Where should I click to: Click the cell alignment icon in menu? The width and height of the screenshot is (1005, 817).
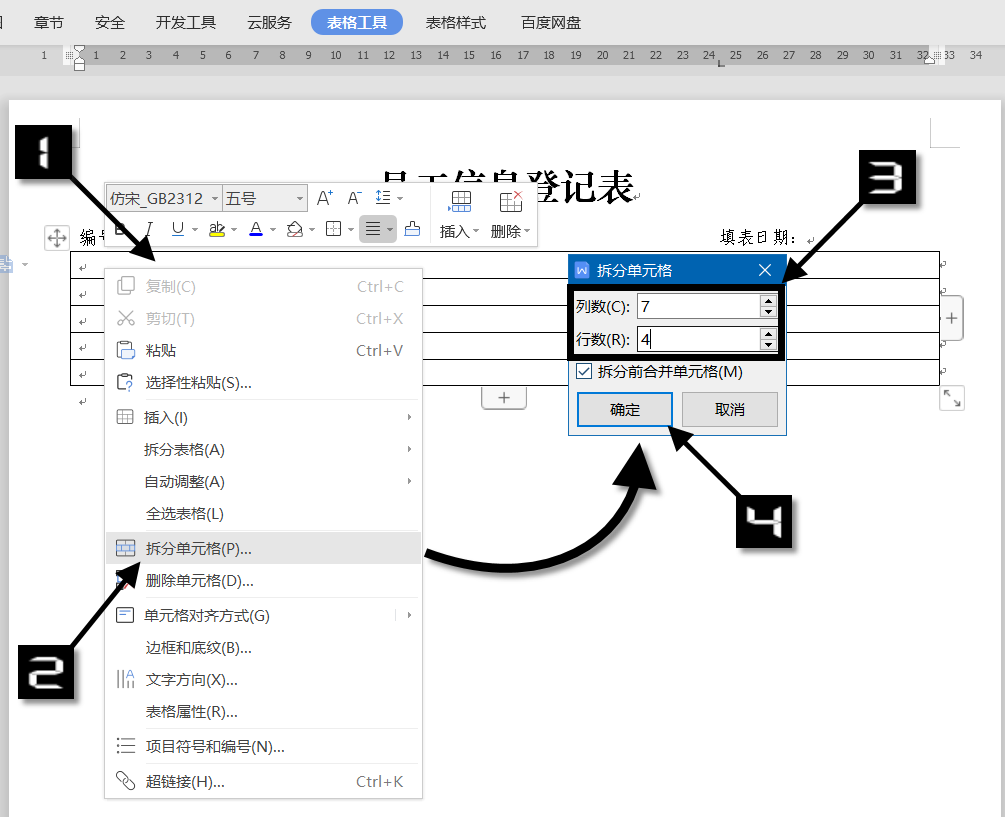click(124, 615)
